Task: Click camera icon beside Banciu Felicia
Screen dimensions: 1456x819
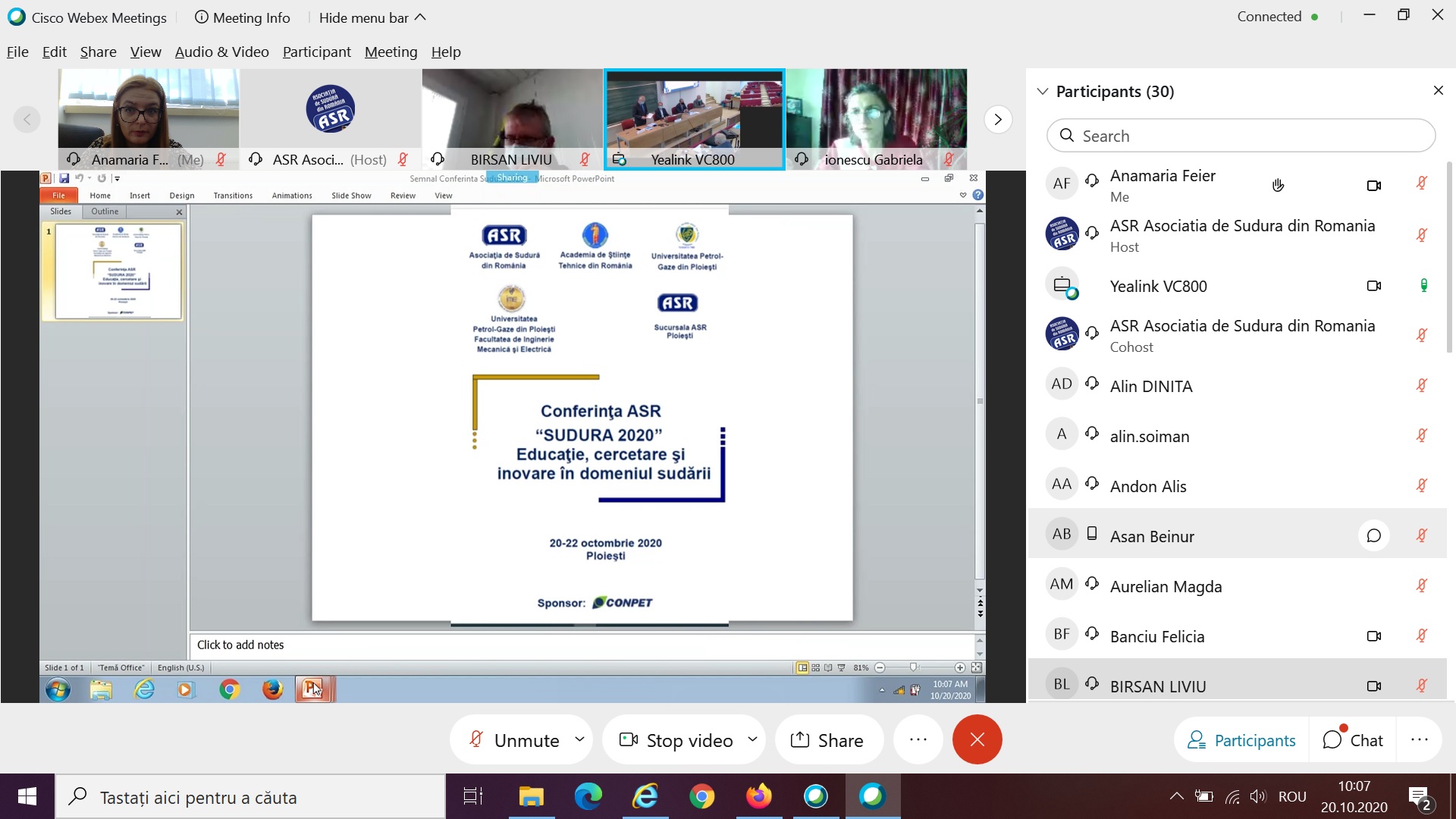Action: [1373, 636]
